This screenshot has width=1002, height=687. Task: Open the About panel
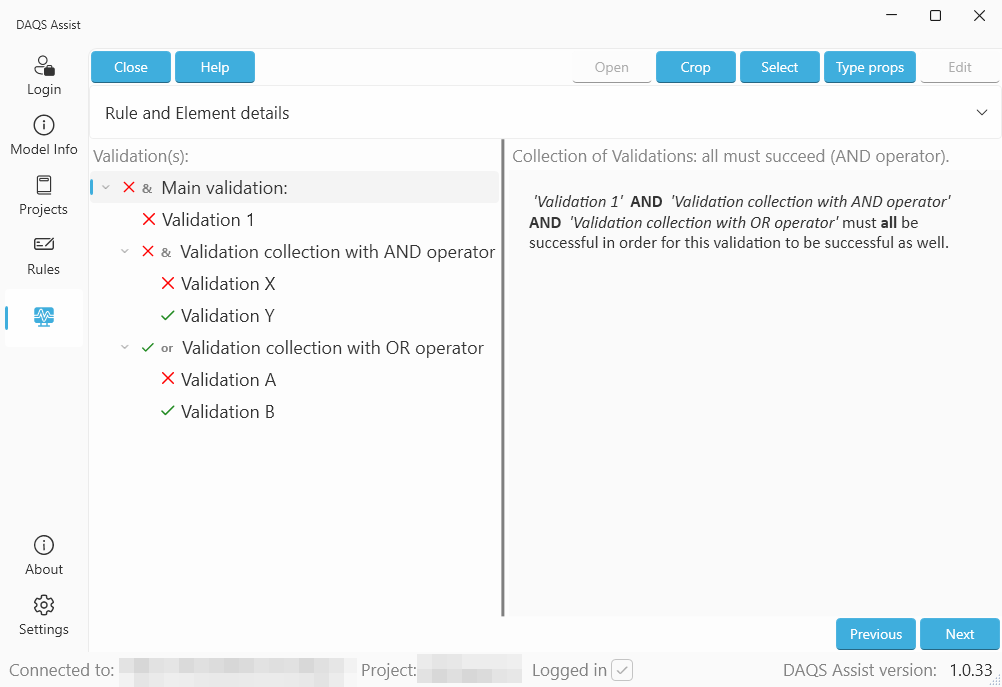click(x=43, y=555)
